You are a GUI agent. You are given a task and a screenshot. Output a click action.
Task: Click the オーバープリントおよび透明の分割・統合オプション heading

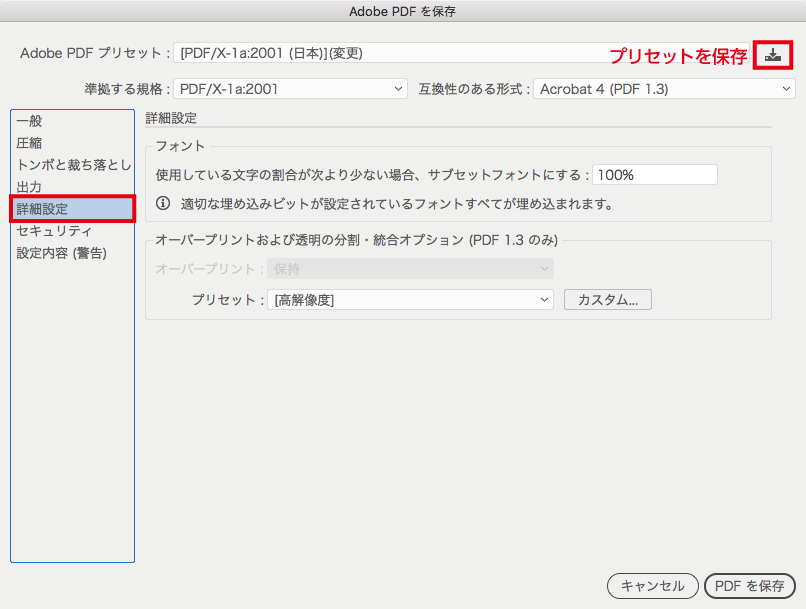coord(357,240)
